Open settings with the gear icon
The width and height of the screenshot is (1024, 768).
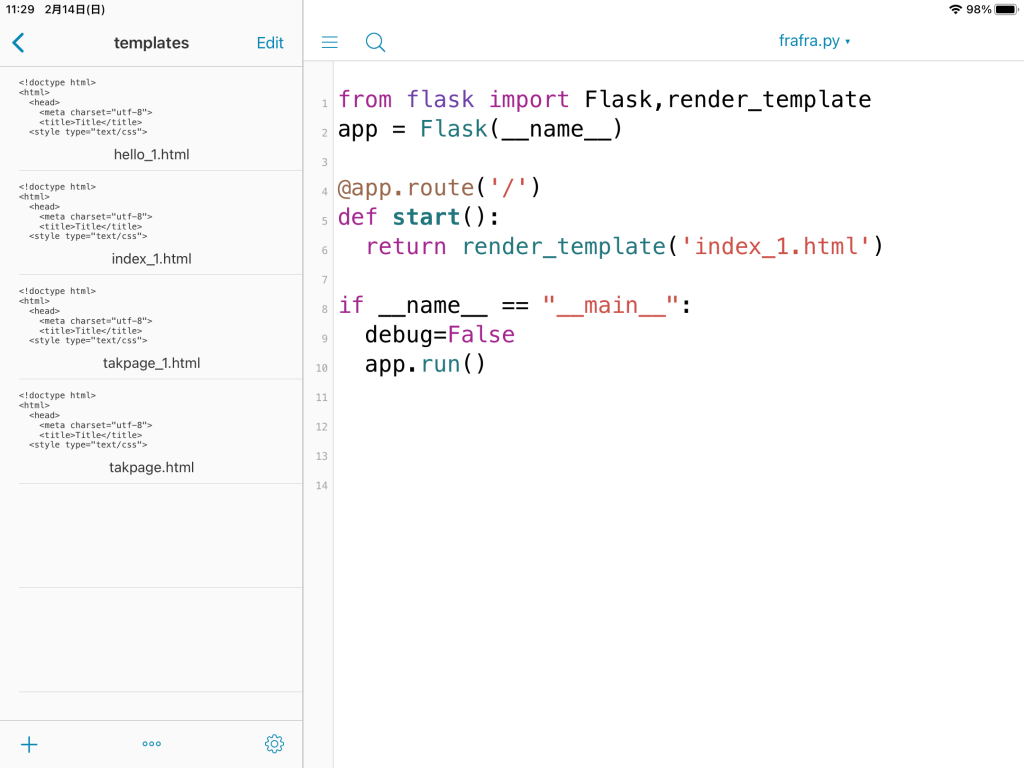click(x=274, y=744)
